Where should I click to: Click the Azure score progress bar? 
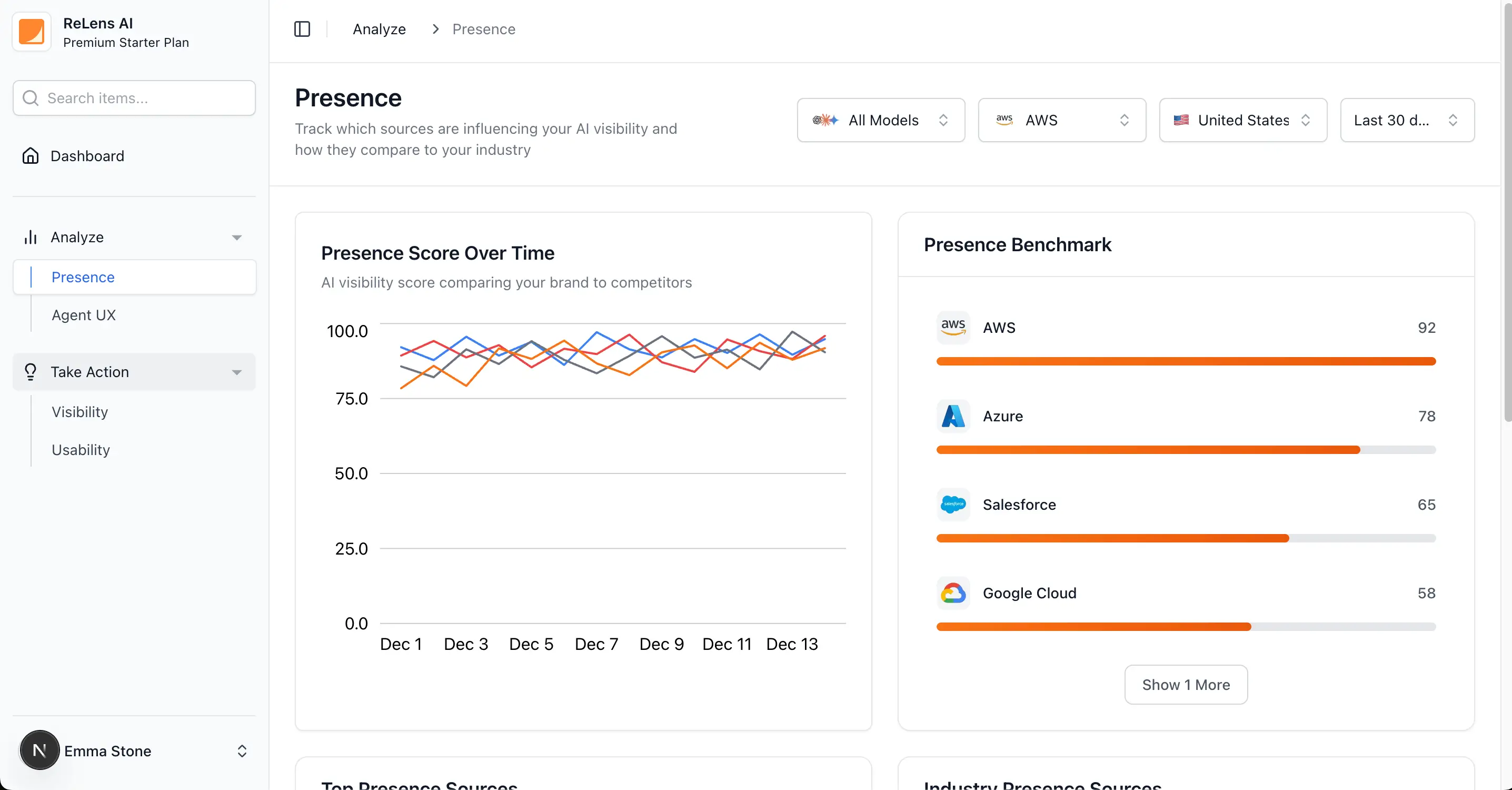(x=1186, y=449)
